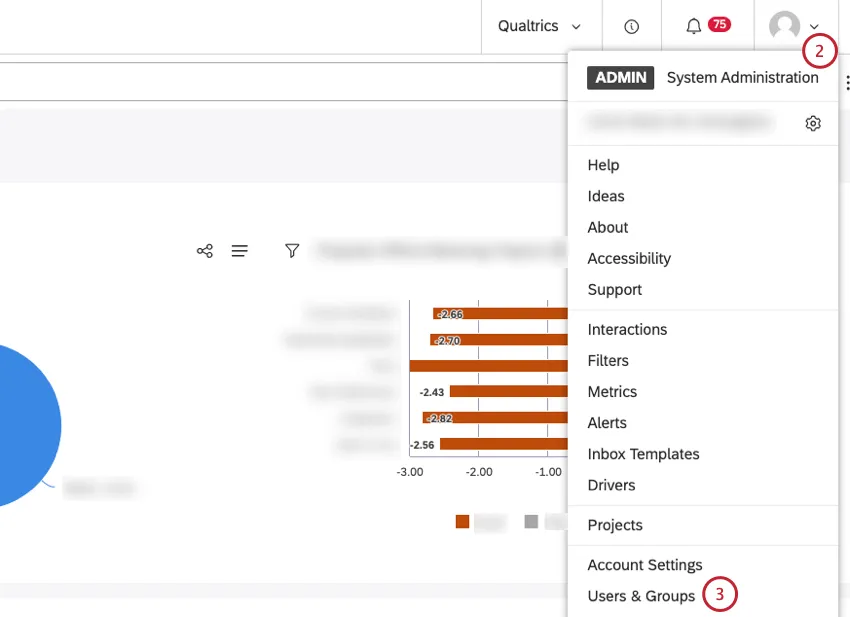Select Metrics from the menu
This screenshot has height=617, width=850.
click(x=612, y=391)
